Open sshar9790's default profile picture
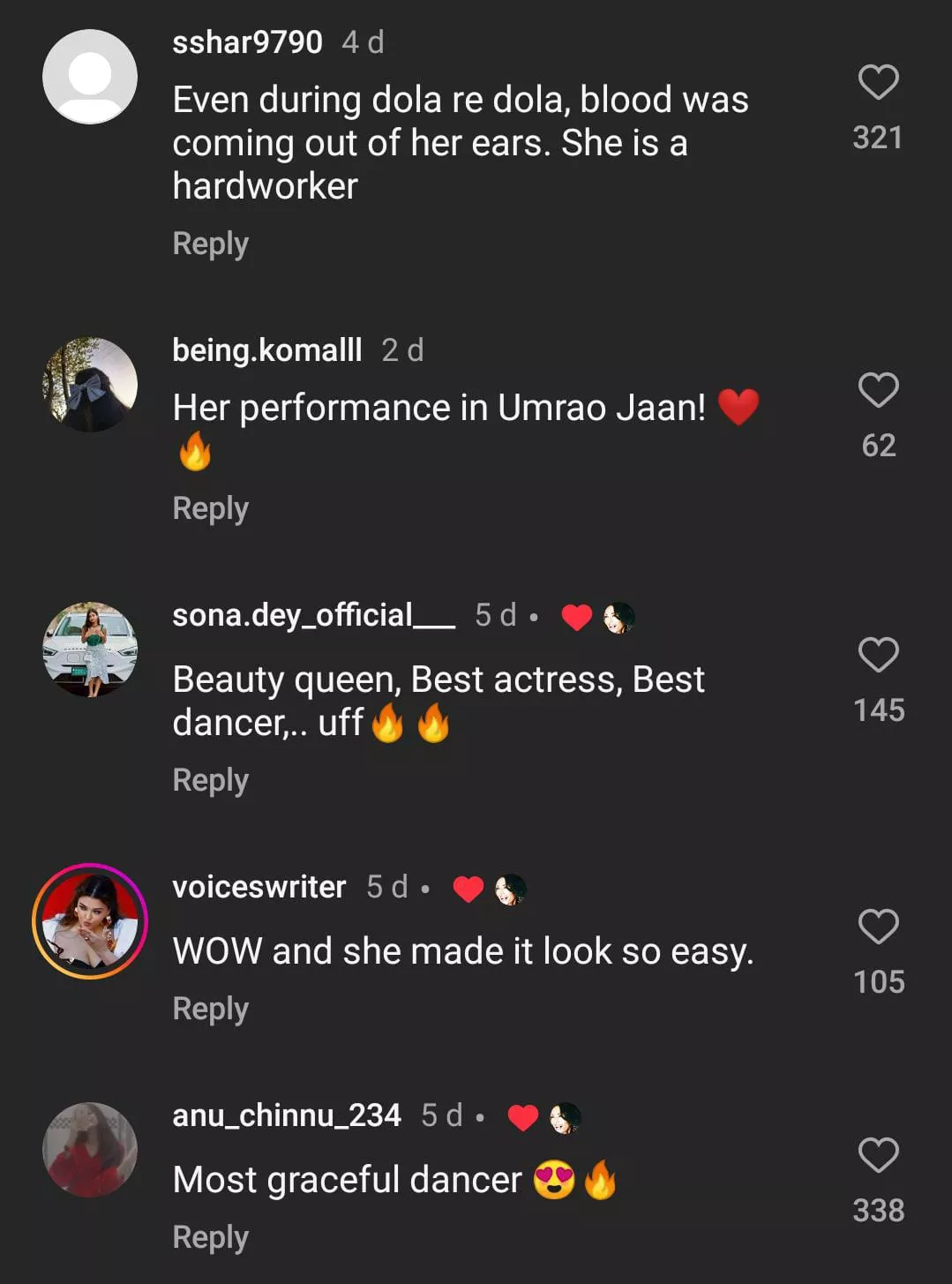Screen dimensions: 952x1284 click(x=90, y=77)
